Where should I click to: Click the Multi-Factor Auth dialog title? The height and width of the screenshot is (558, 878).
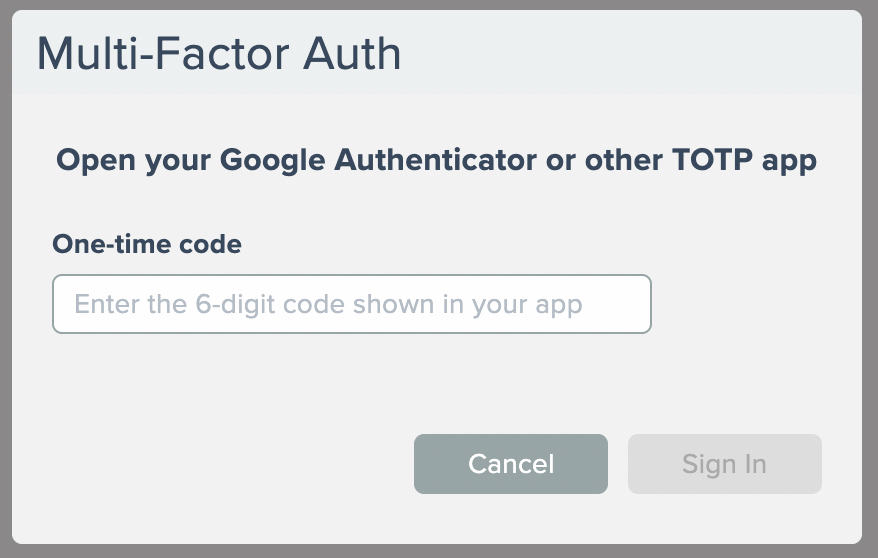219,54
